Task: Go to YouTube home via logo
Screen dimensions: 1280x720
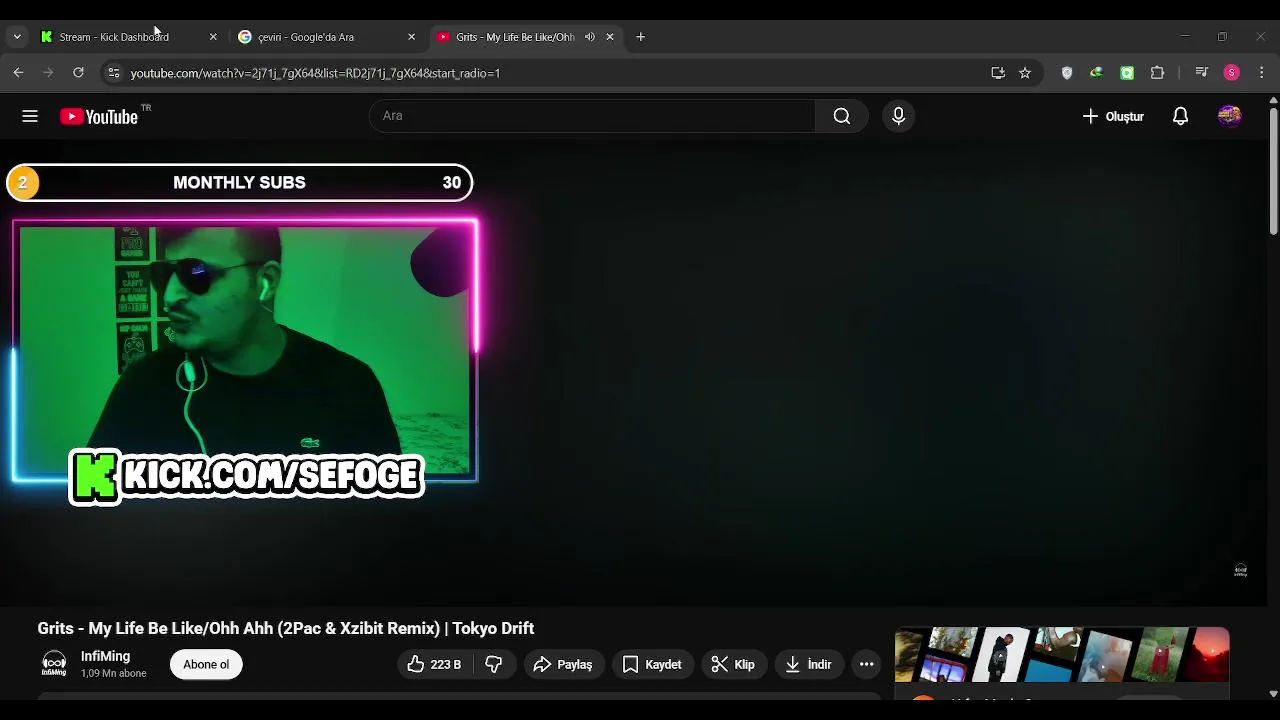Action: 99,116
